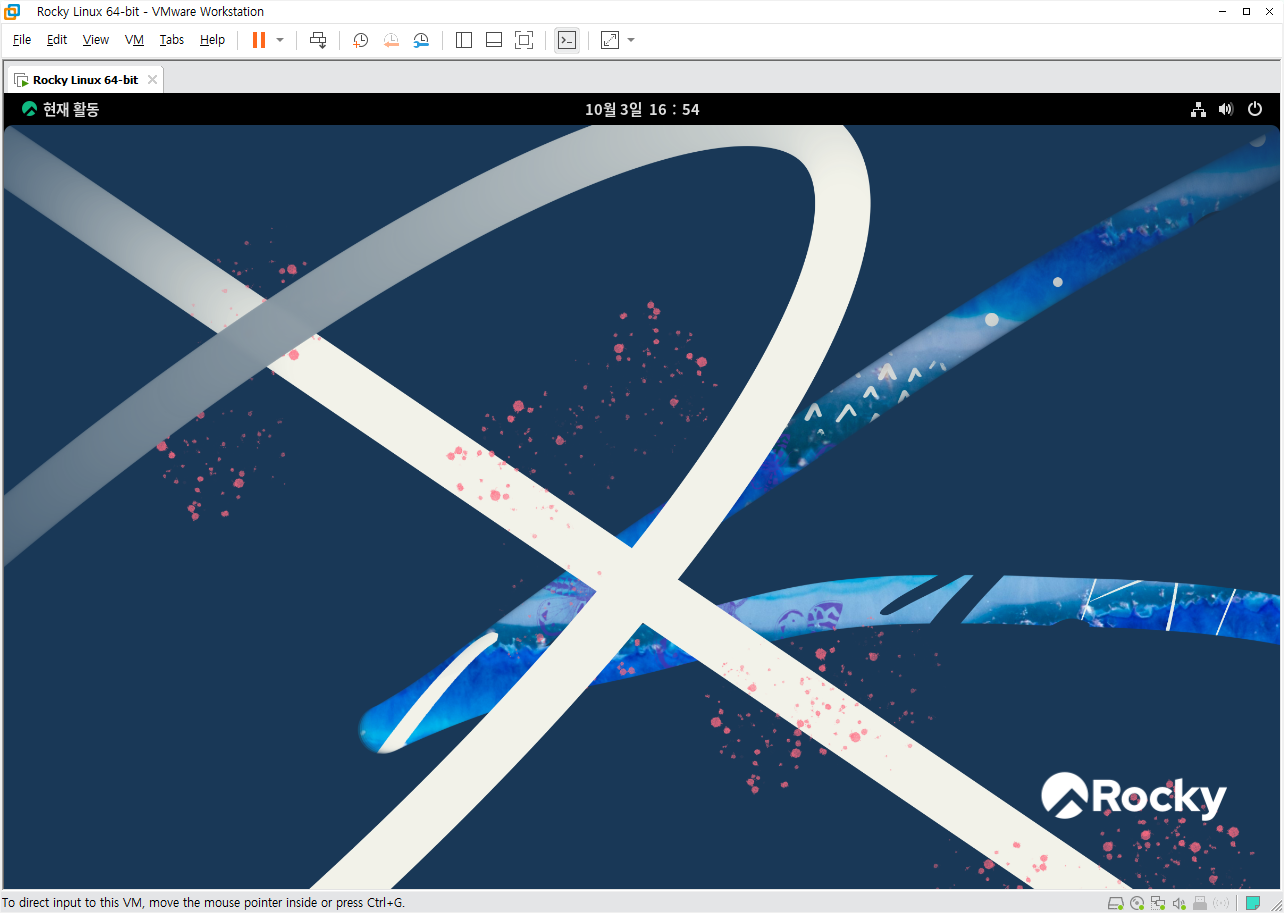Screen dimensions: 1284x913
Task: Toggle the thumbnail bar view icon
Action: [x=494, y=40]
